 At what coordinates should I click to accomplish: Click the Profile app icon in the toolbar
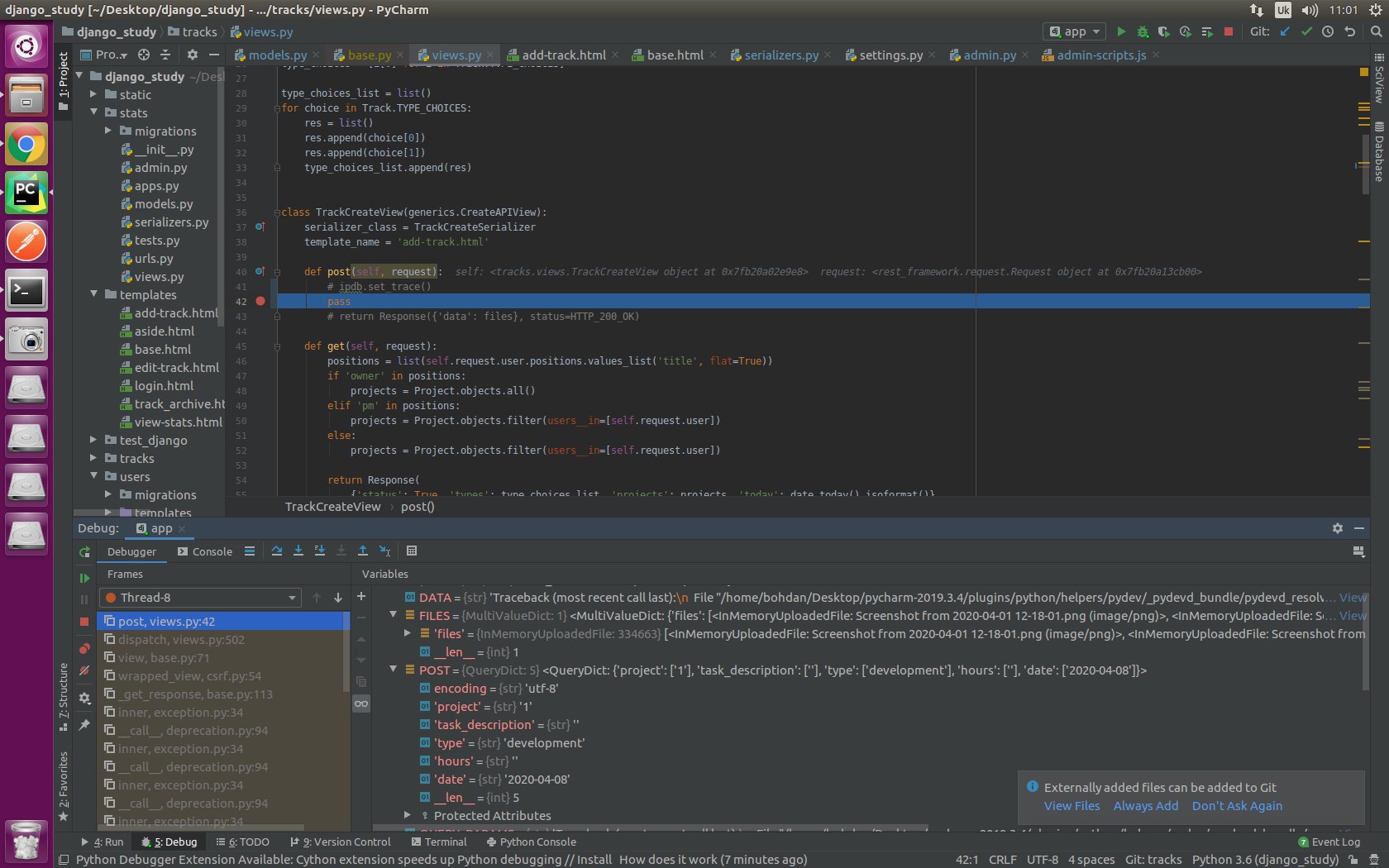(x=1186, y=31)
